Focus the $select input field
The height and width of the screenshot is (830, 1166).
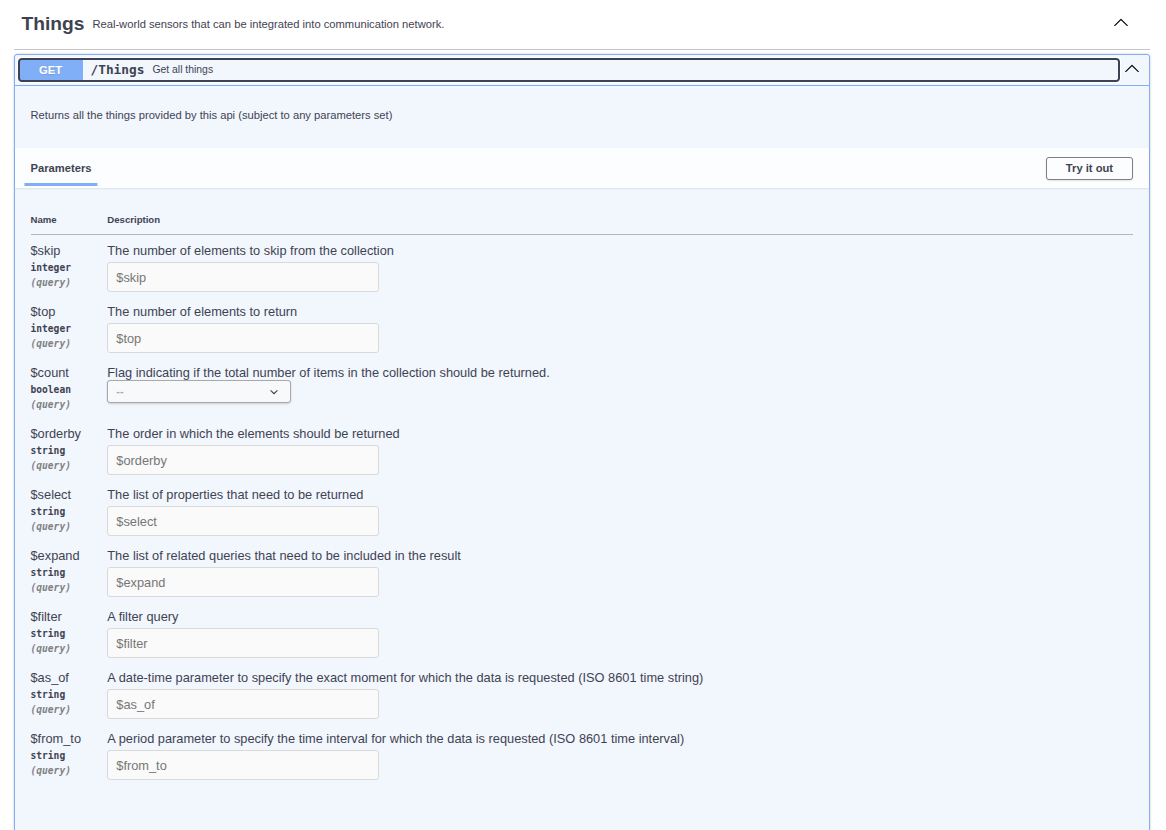pos(242,521)
